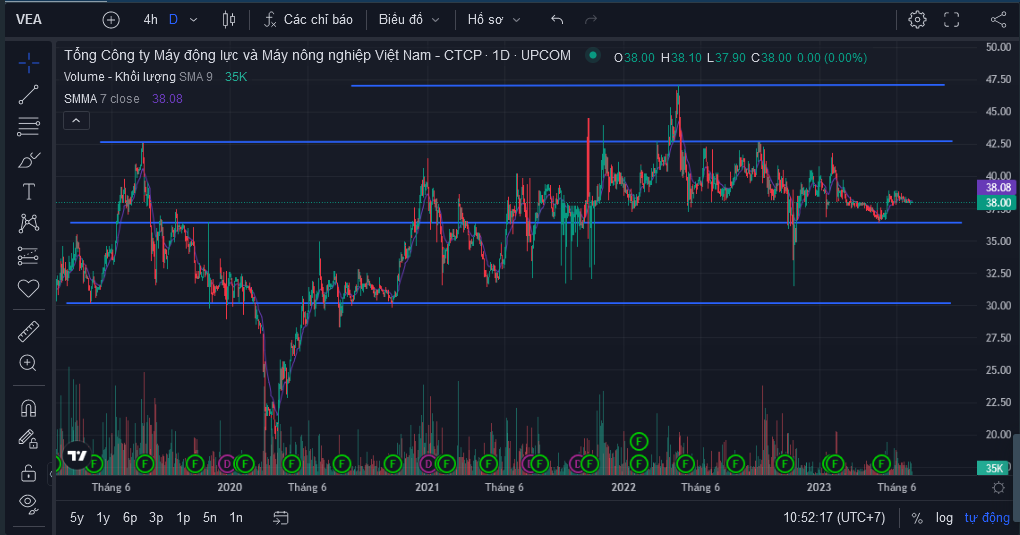Toggle magnet snap mode
This screenshot has height=535, width=1020.
(x=28, y=408)
